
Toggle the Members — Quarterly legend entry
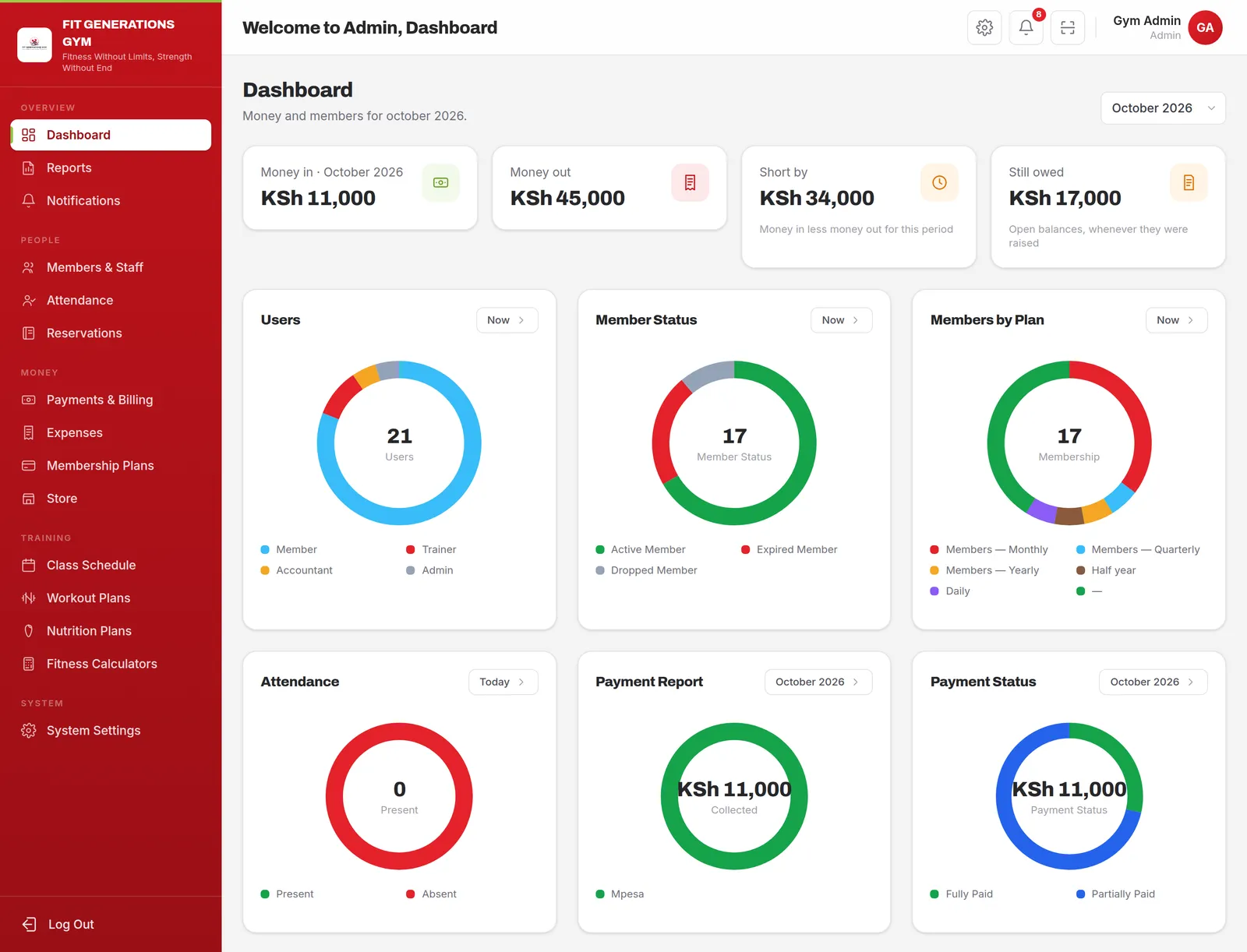point(1138,549)
